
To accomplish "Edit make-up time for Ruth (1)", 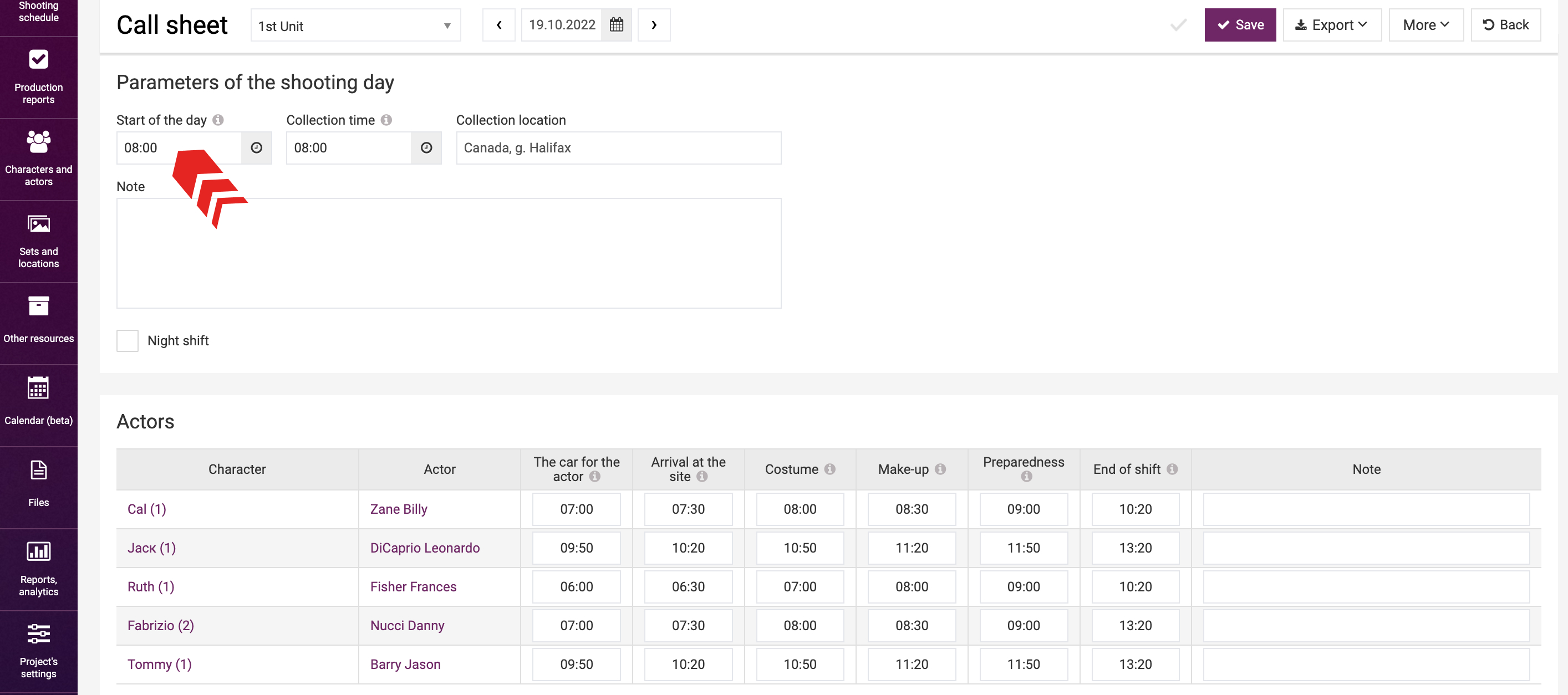I will pyautogui.click(x=911, y=587).
